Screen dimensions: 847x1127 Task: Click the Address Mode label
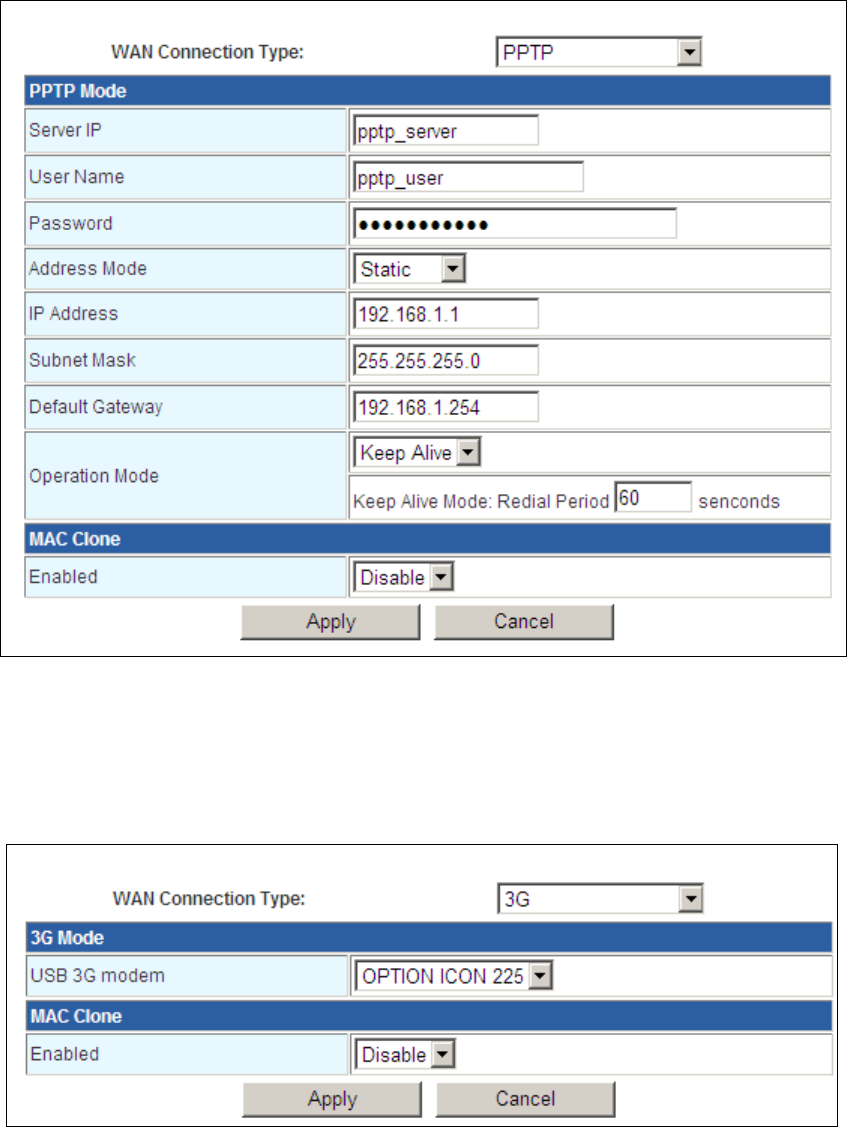[x=88, y=268]
